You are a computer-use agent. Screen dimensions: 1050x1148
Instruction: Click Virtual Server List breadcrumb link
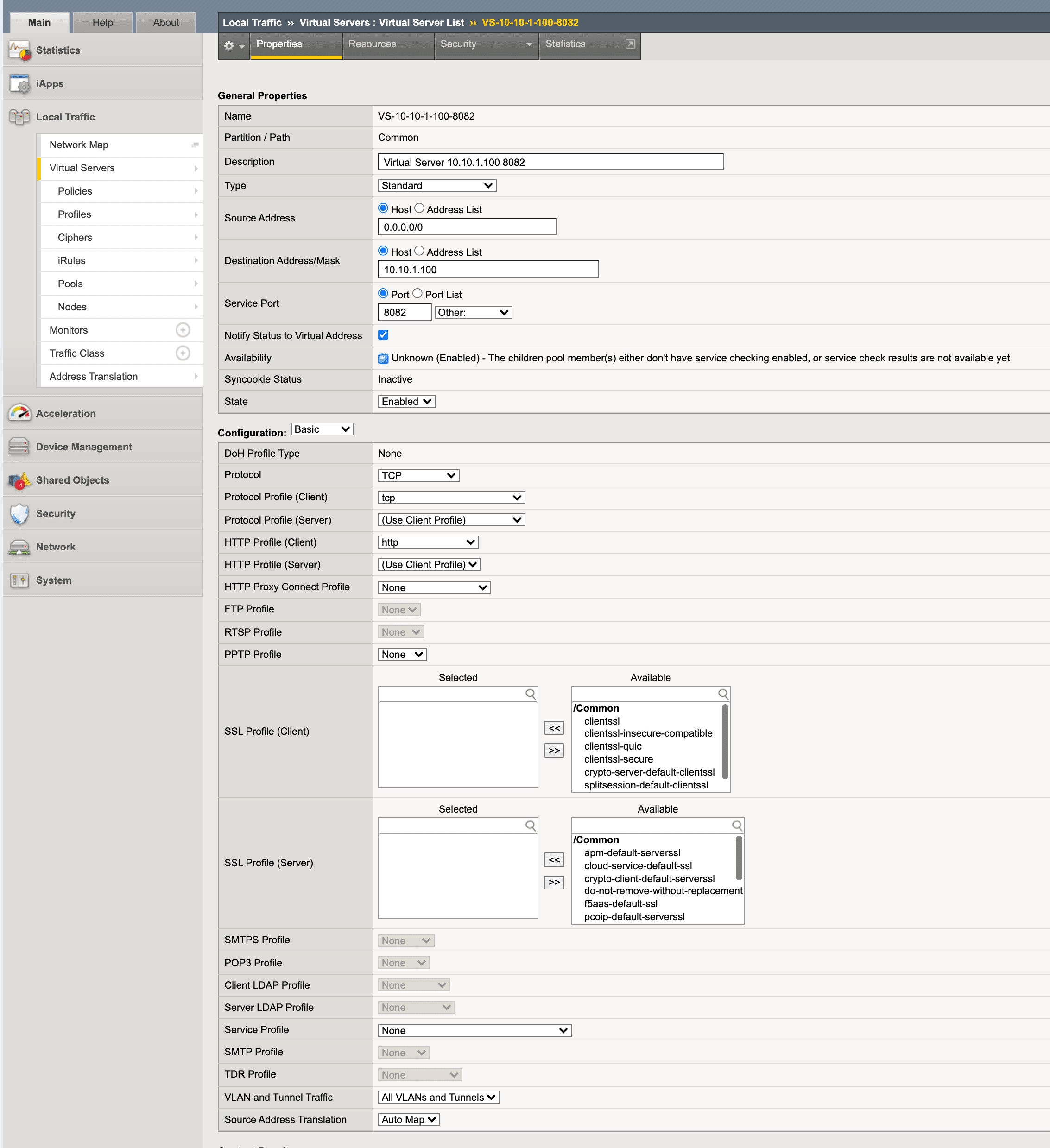tap(421, 23)
